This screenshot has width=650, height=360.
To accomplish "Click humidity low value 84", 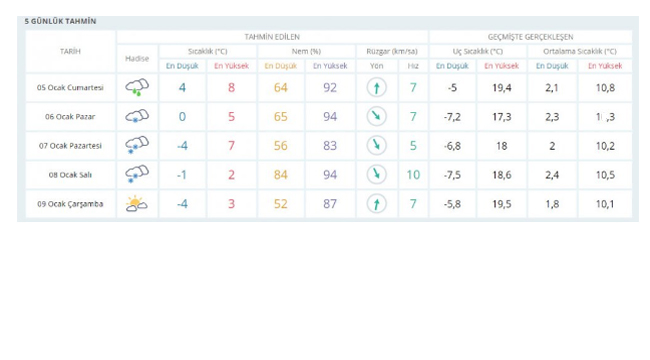I will [x=281, y=175].
